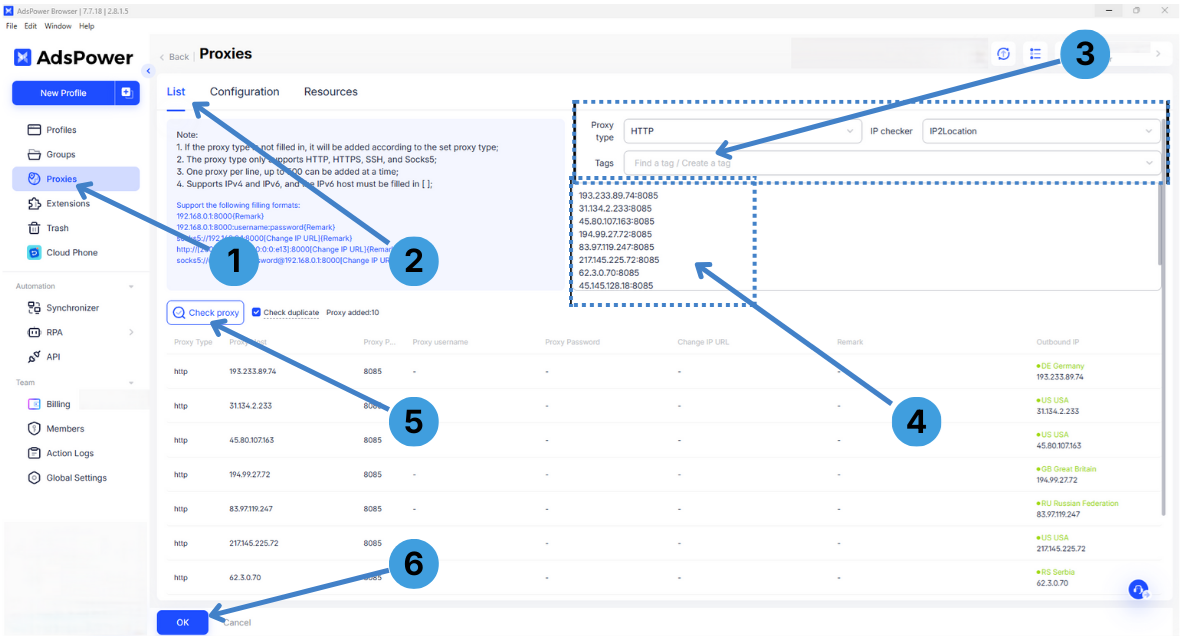Click the Proxy username column header
The height and width of the screenshot is (644, 1181).
coord(440,342)
